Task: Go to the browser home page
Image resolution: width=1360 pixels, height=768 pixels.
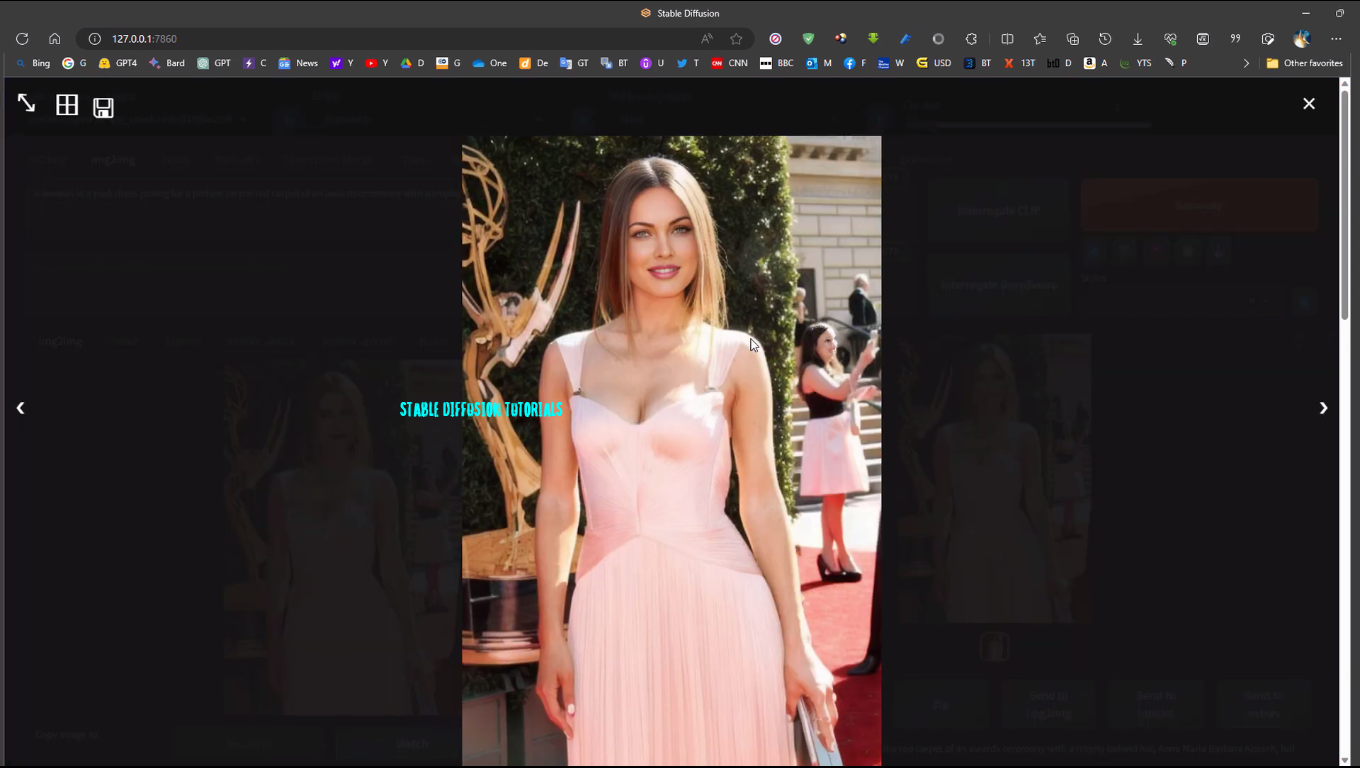Action: (x=55, y=39)
